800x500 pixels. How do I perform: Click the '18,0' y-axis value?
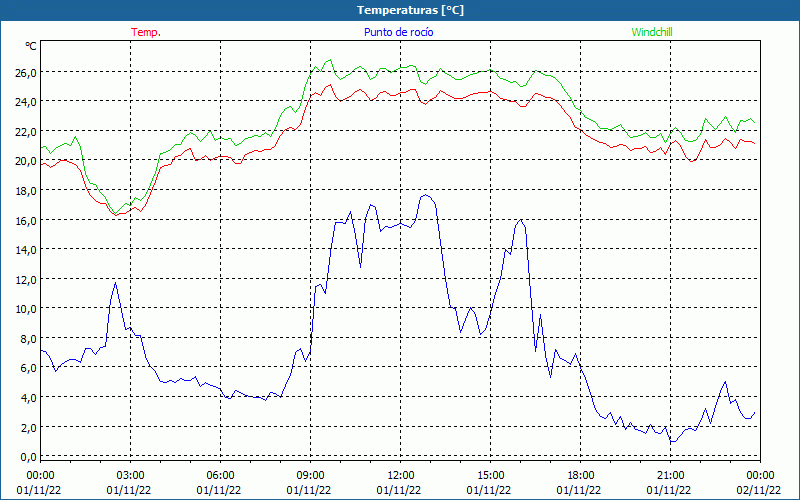26,191
